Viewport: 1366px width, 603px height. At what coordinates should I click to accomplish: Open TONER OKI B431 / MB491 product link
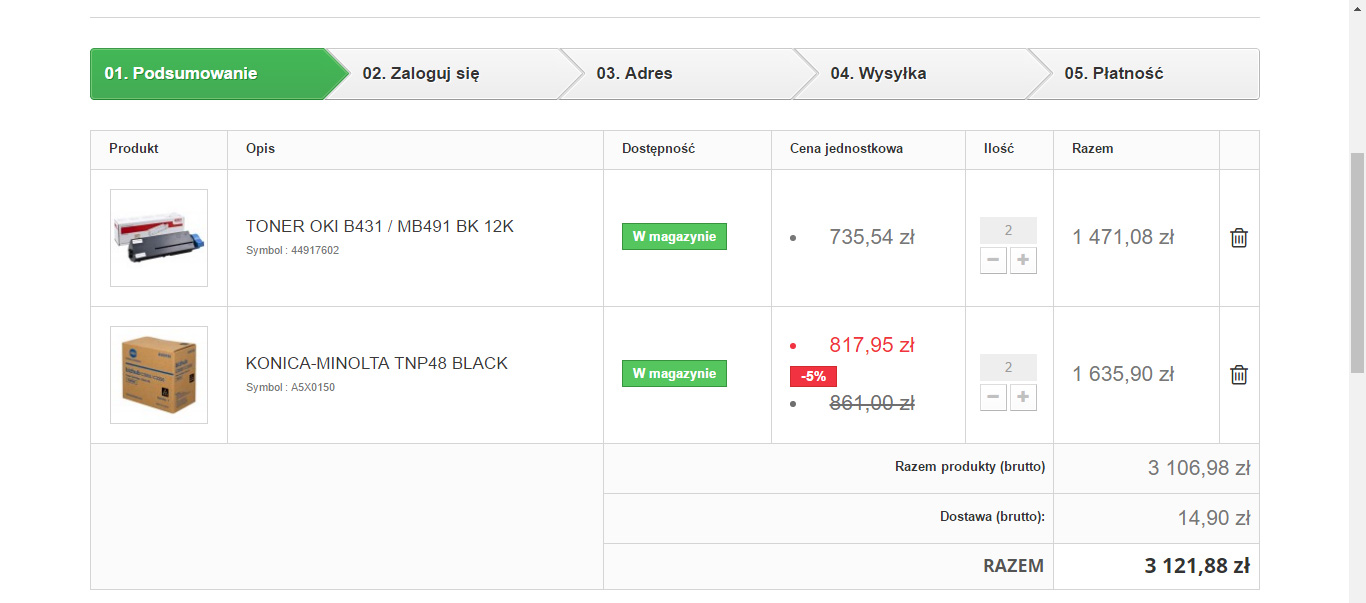tap(380, 227)
